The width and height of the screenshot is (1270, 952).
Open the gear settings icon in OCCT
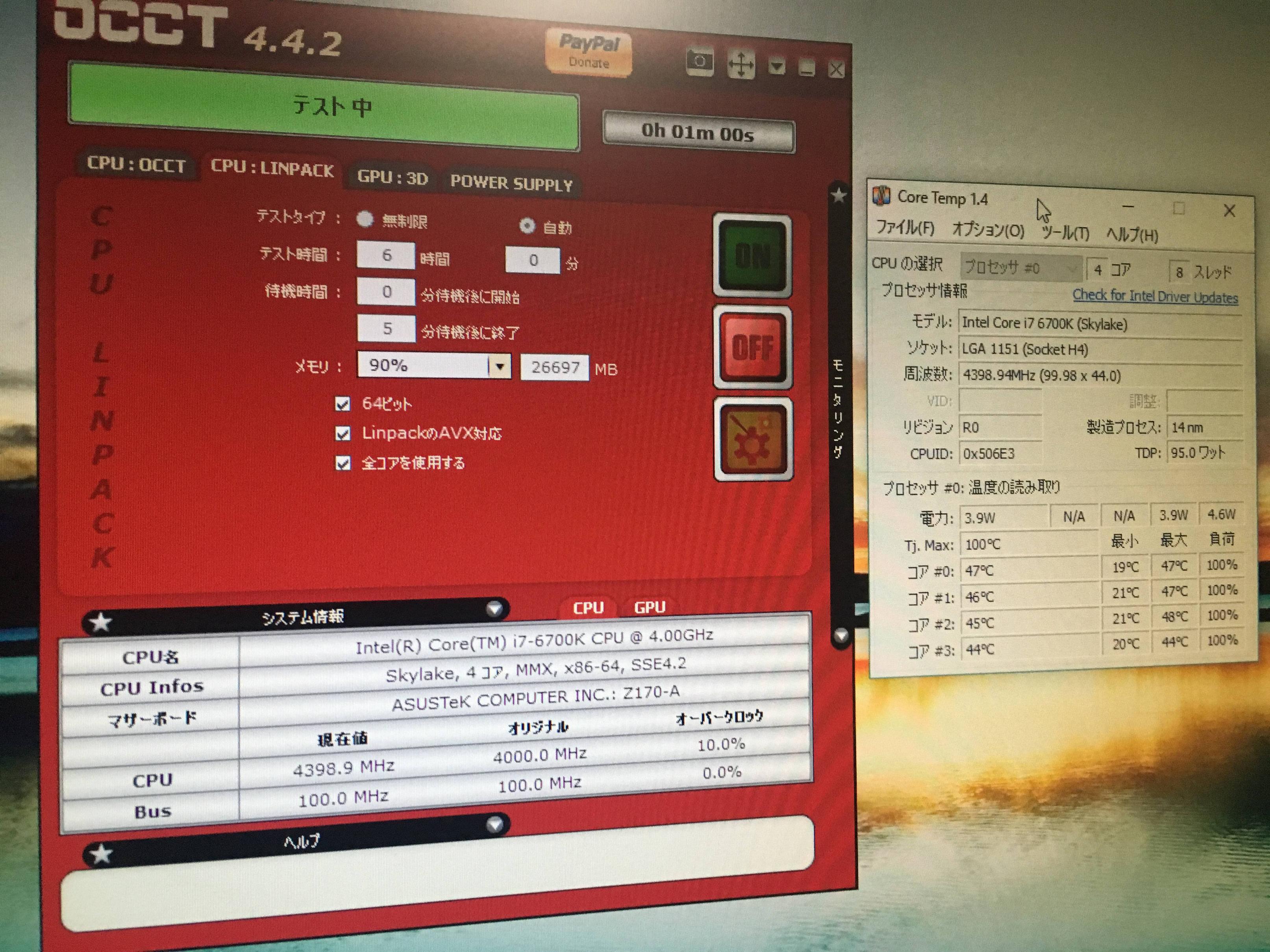(753, 440)
